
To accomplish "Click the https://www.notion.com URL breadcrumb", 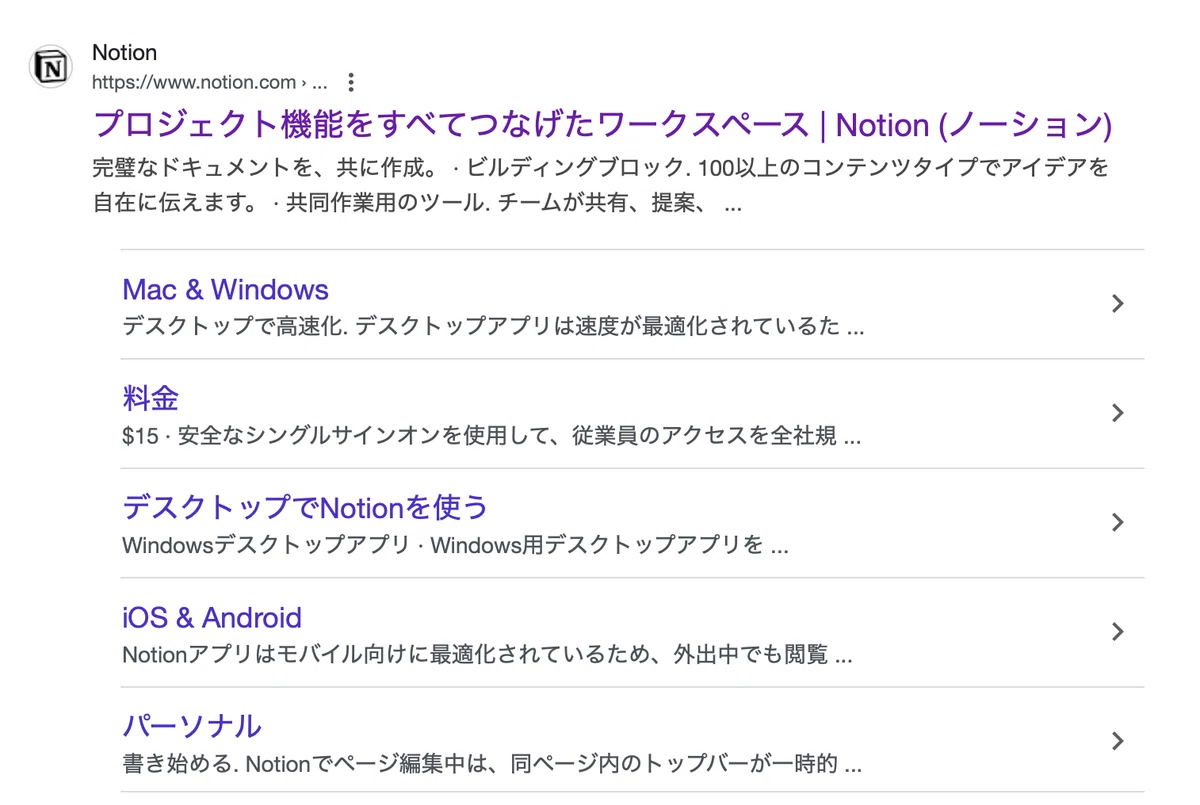I will pyautogui.click(x=210, y=83).
